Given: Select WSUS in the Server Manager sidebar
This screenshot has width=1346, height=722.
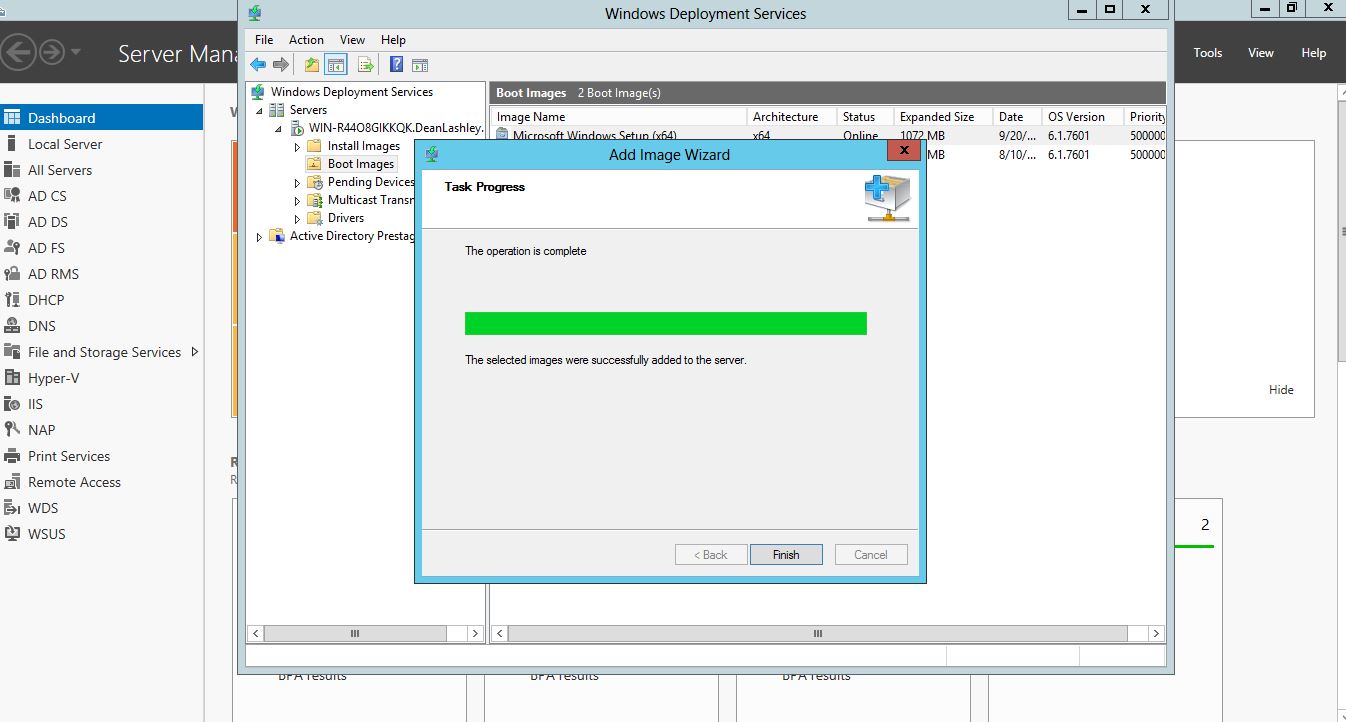Looking at the screenshot, I should click(46, 534).
